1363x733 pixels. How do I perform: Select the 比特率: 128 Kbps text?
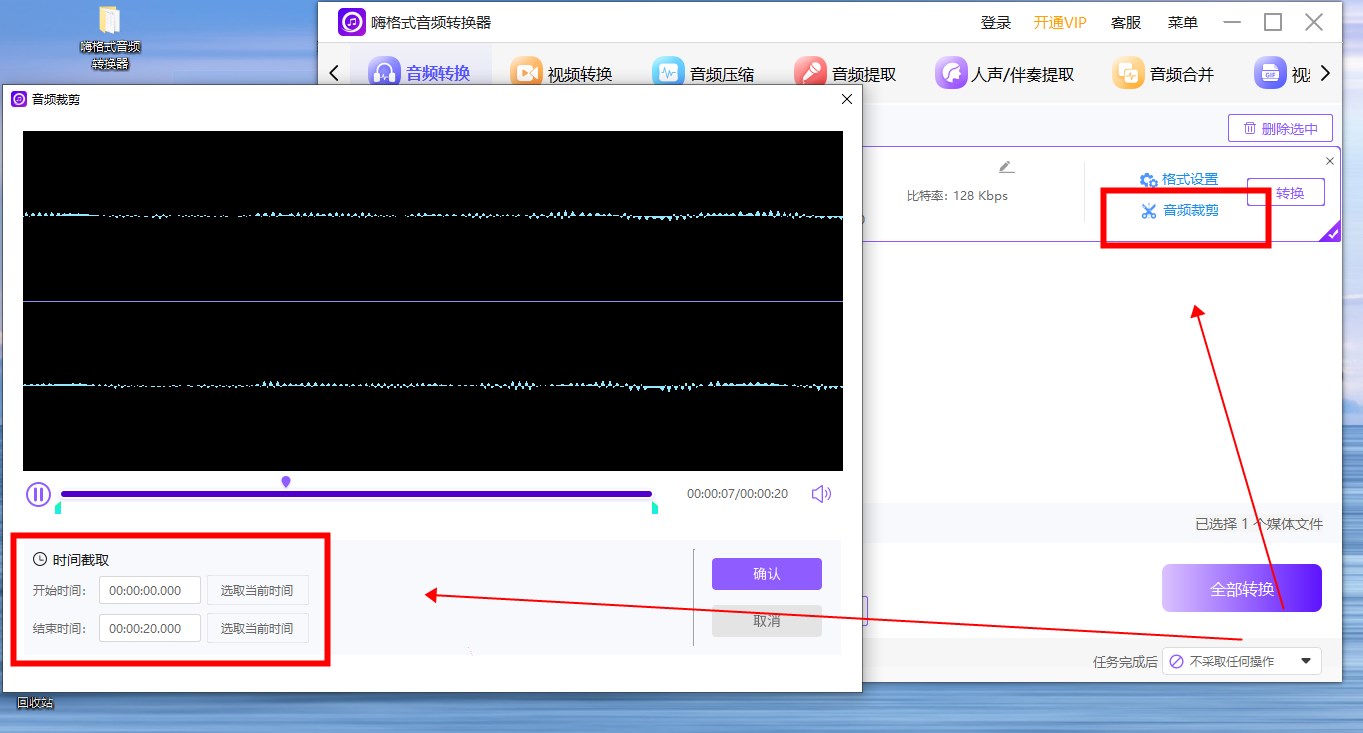(957, 196)
